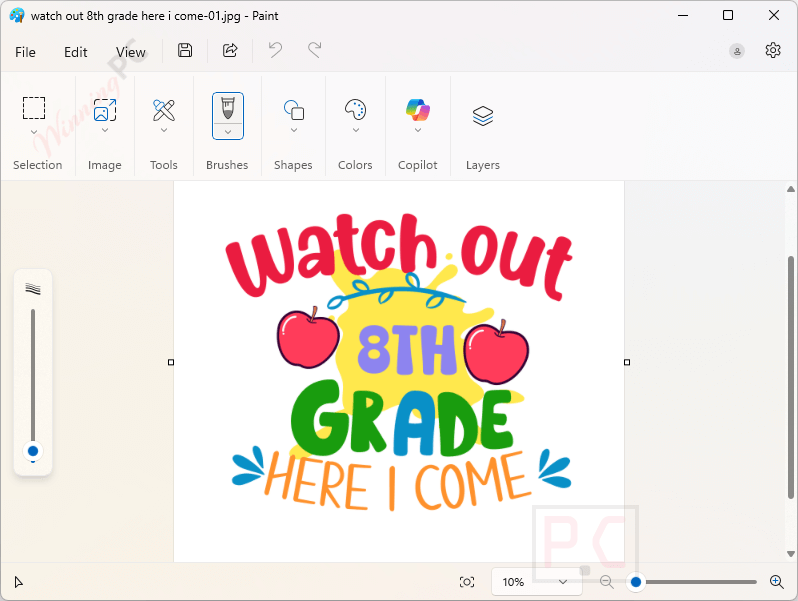Image resolution: width=798 pixels, height=601 pixels.
Task: Click the Tools label
Action: pos(164,165)
